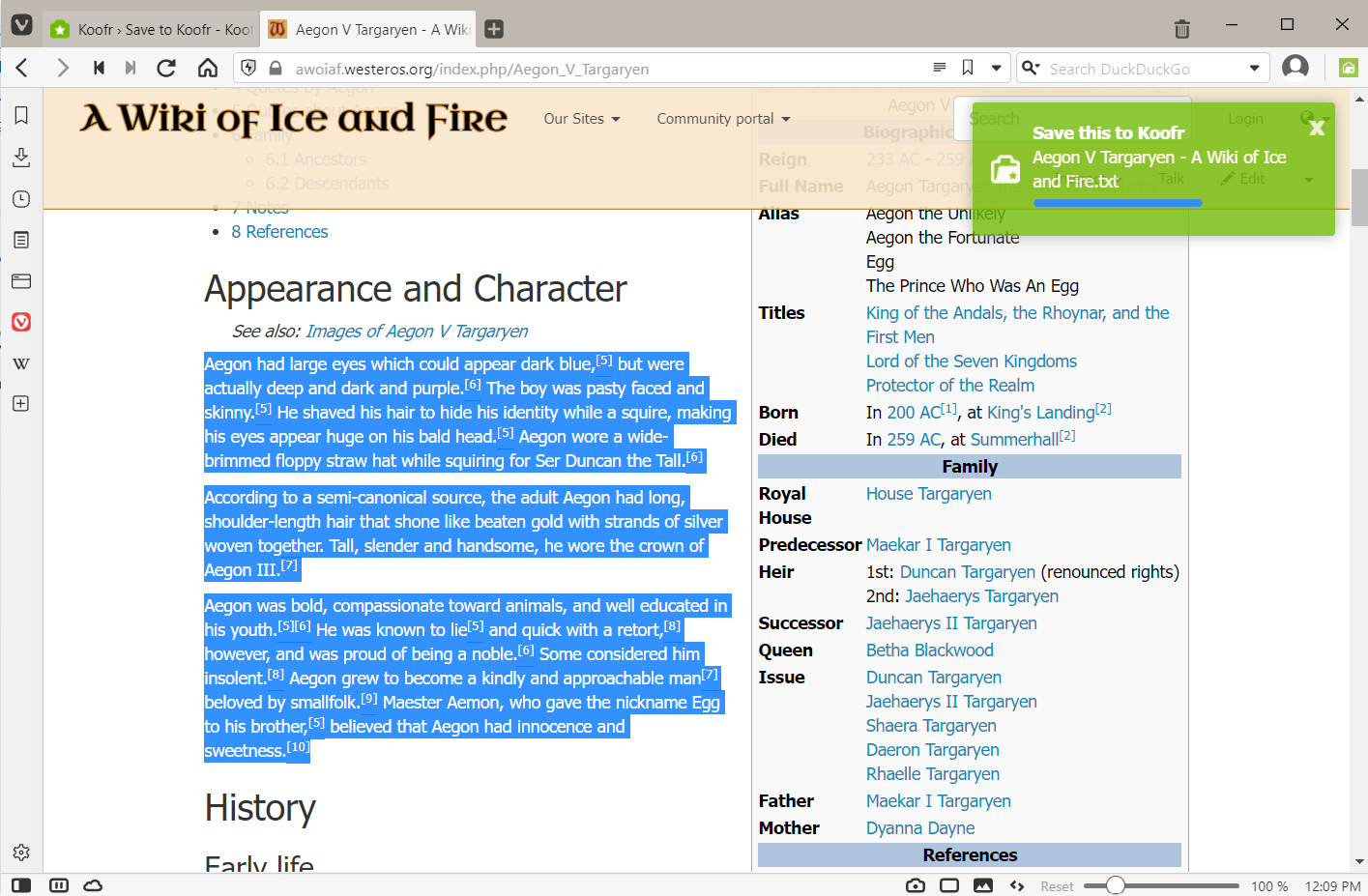Click the page vertical scrollbar thumb
The image size is (1368, 896).
(x=1359, y=196)
